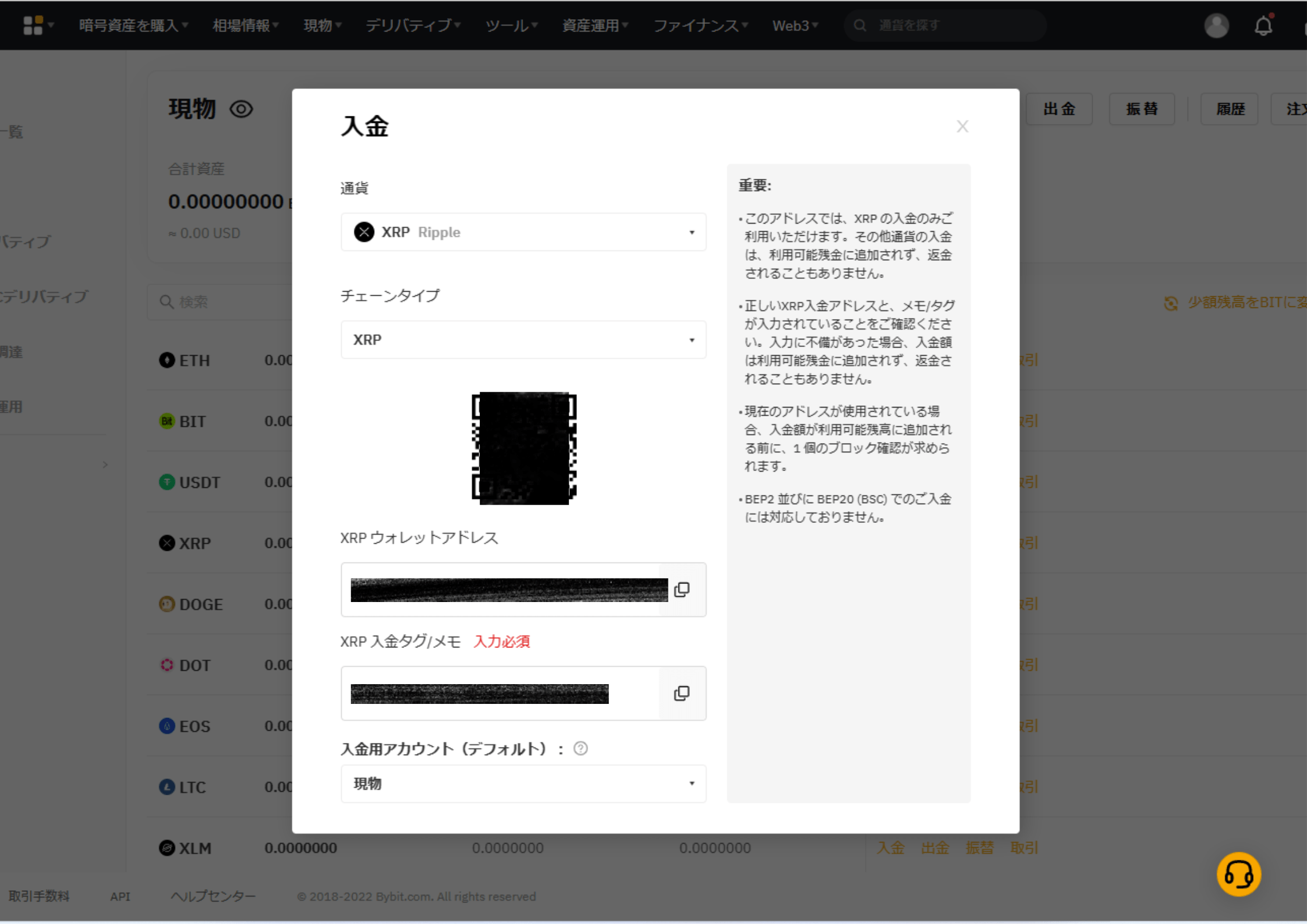Copy the XRP deposit tag/memo
This screenshot has height=924, width=1307.
(682, 693)
